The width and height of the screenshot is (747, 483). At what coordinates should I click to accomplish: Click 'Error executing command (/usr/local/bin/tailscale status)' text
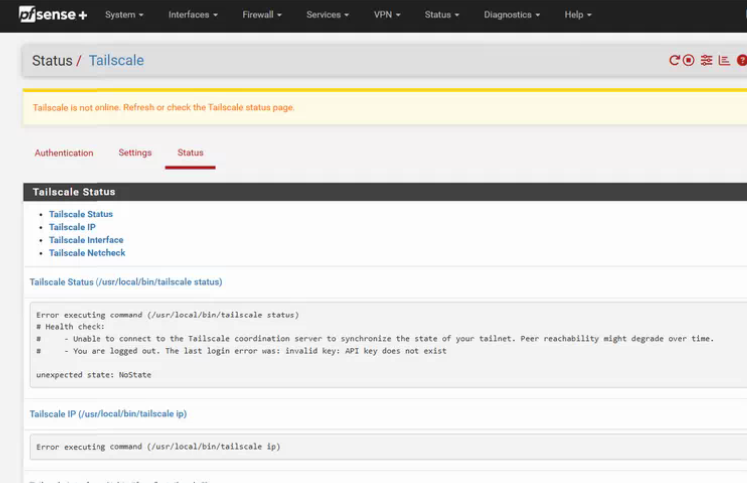pyautogui.click(x=167, y=315)
